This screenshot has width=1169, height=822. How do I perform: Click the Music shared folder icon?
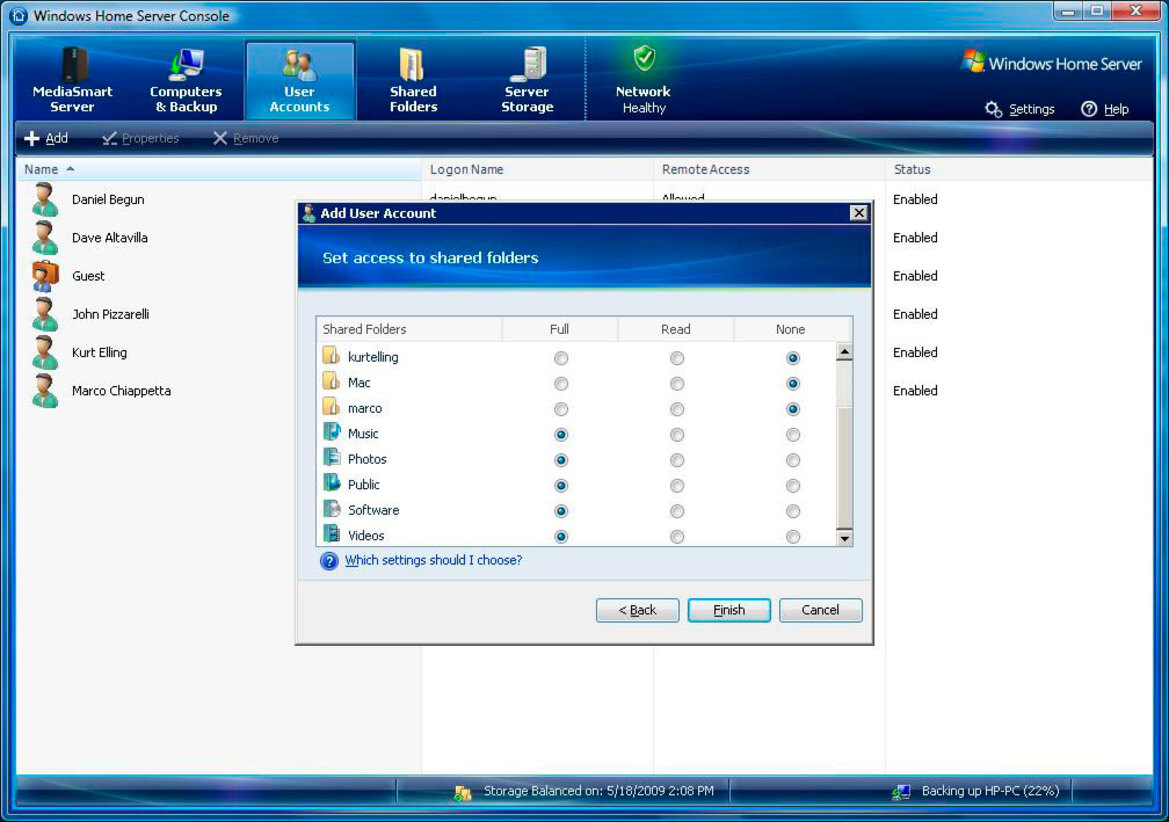pyautogui.click(x=332, y=432)
